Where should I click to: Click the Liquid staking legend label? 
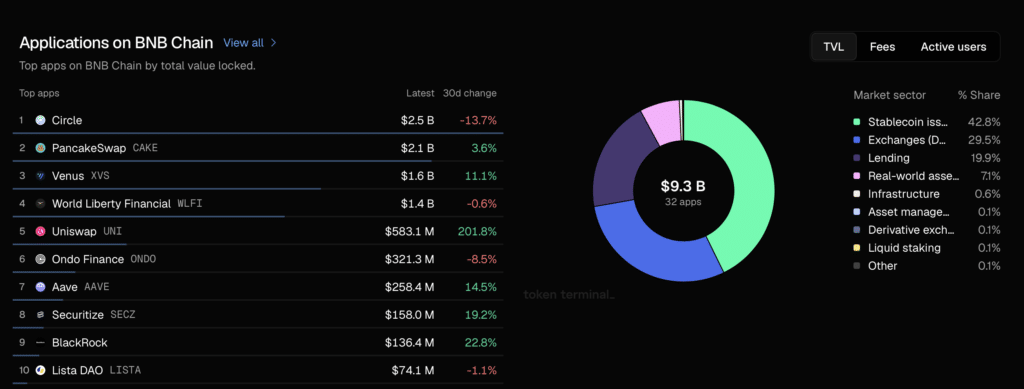click(904, 247)
